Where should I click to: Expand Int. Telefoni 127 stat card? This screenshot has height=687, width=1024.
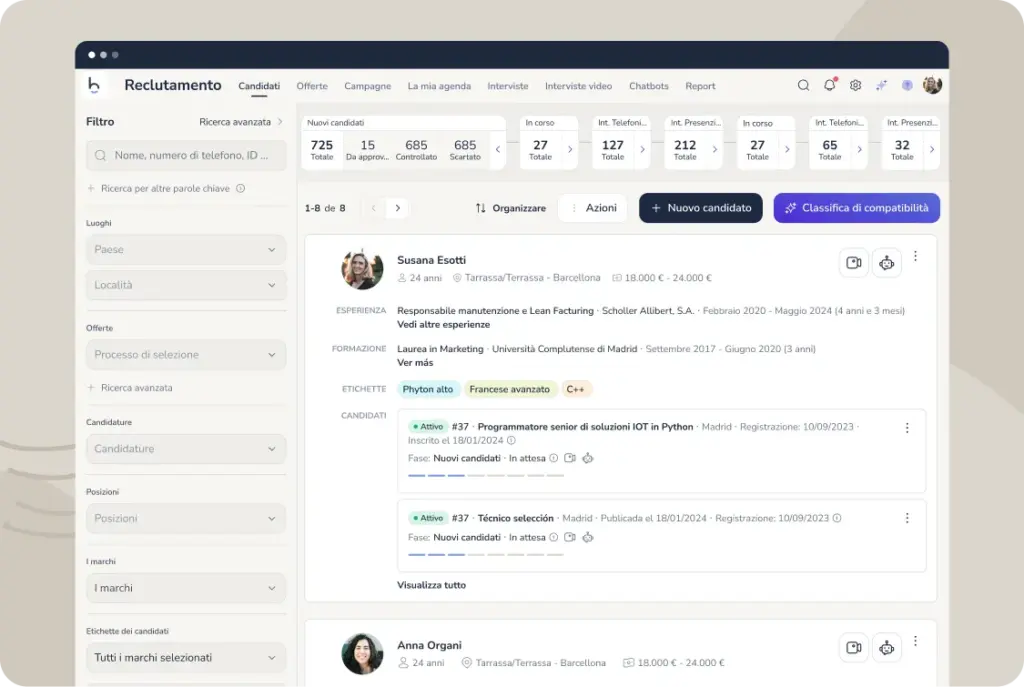[643, 150]
